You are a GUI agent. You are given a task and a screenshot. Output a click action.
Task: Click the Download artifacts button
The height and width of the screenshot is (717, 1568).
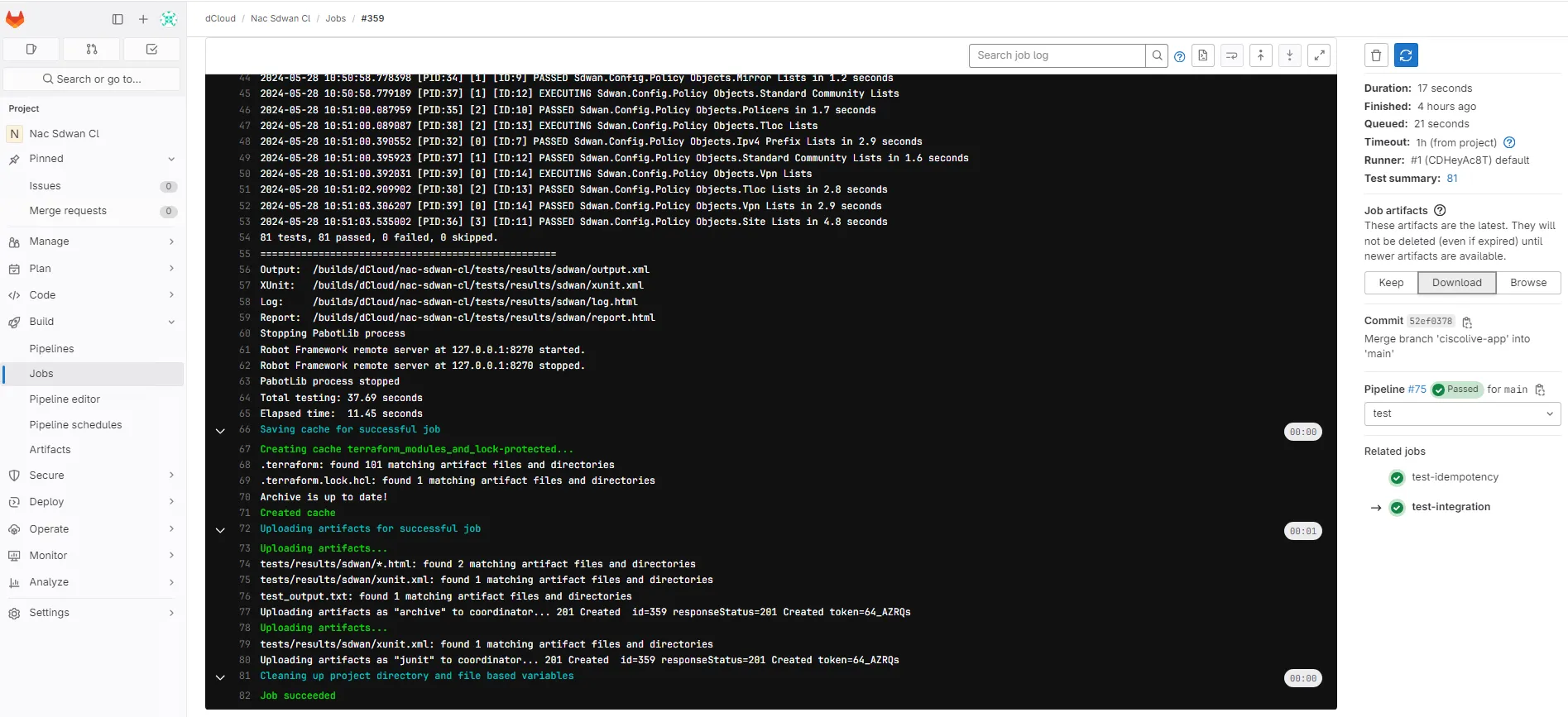[1456, 283]
